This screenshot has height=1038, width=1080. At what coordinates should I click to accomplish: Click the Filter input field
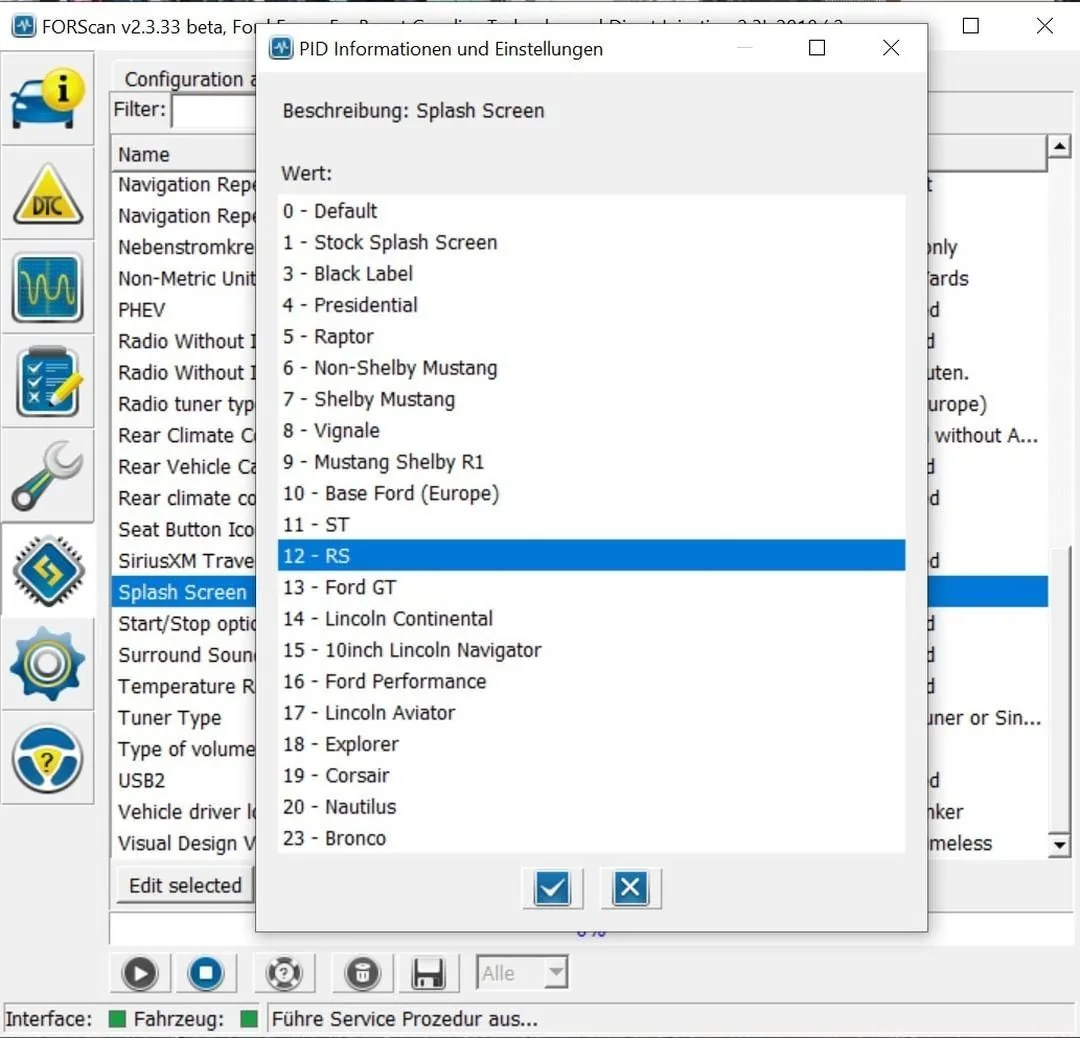(214, 110)
